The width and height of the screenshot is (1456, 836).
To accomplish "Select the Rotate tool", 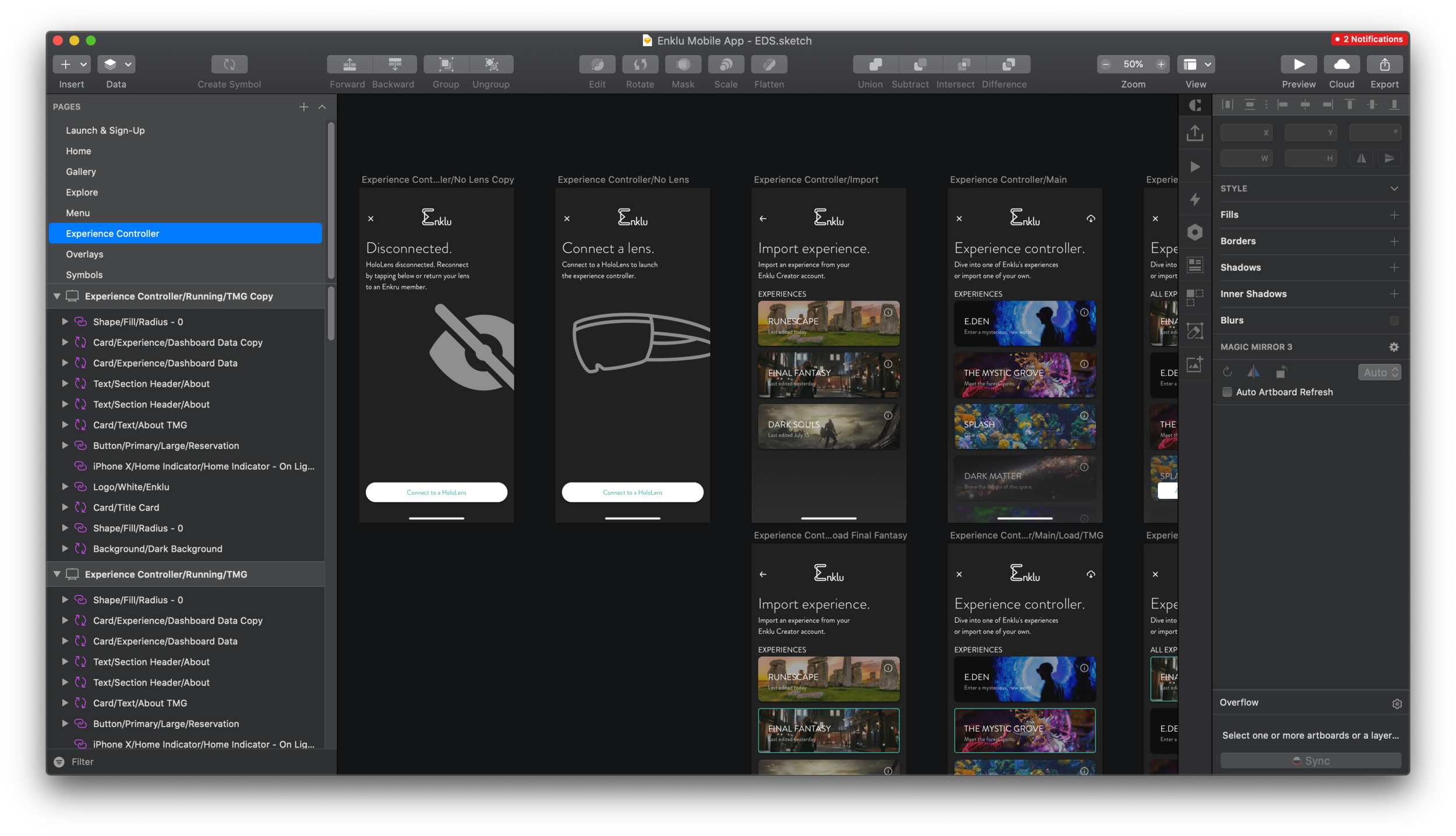I will (640, 64).
